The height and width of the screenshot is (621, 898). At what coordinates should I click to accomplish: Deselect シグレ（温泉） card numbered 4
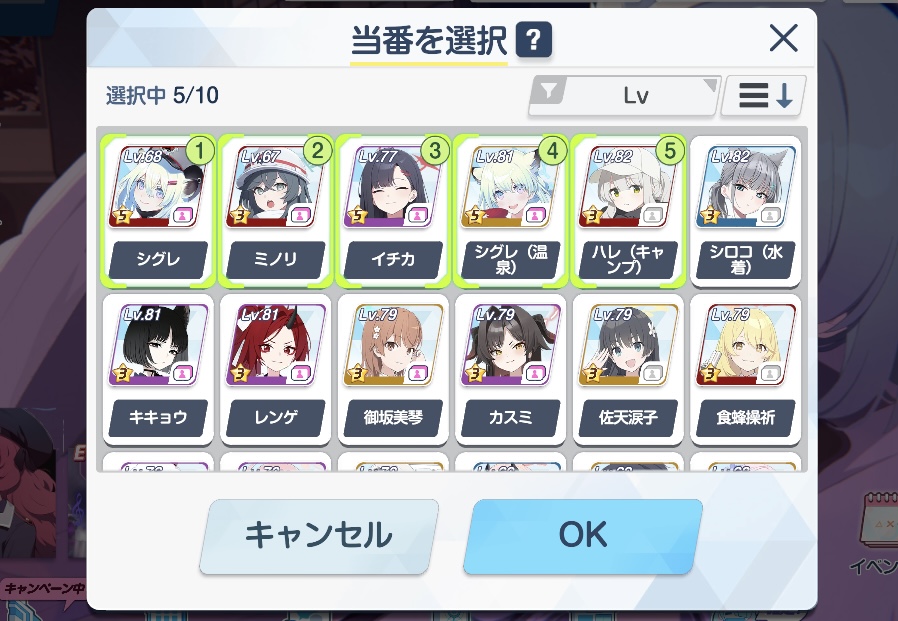[x=511, y=211]
